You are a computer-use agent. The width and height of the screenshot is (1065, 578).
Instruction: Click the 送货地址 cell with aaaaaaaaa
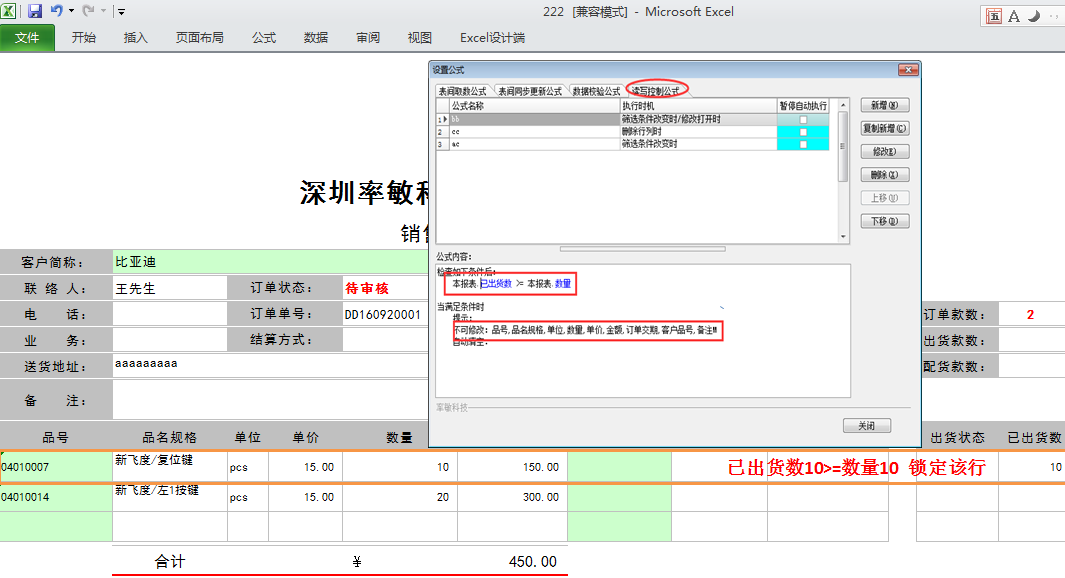pyautogui.click(x=270, y=364)
